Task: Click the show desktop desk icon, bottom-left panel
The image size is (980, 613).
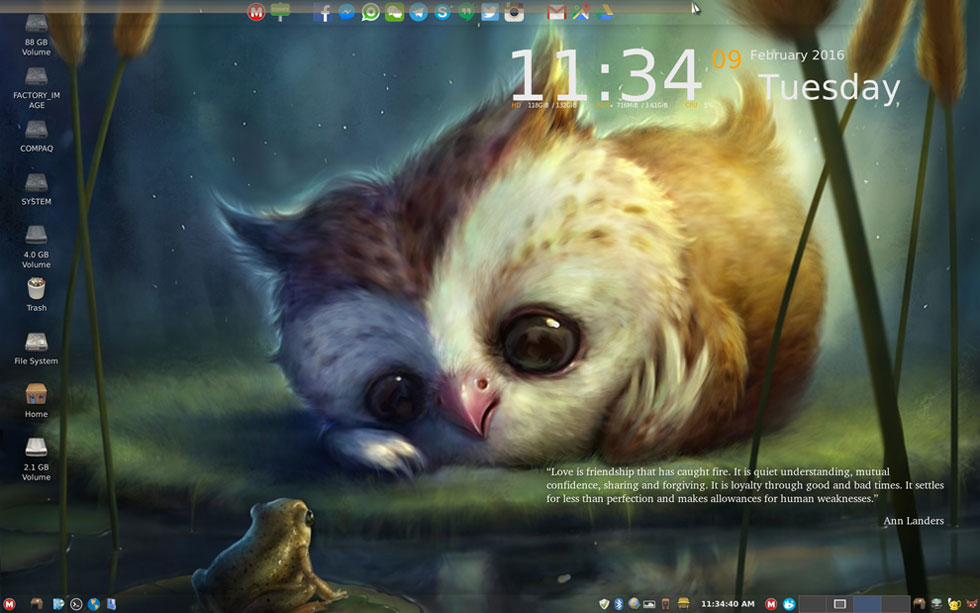Action: (x=36, y=604)
